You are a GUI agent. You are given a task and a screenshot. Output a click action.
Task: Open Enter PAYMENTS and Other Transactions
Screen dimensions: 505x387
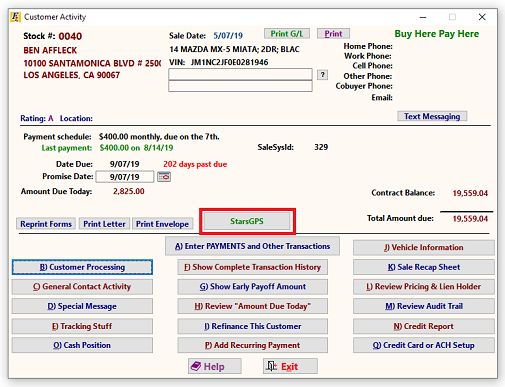pyautogui.click(x=252, y=246)
